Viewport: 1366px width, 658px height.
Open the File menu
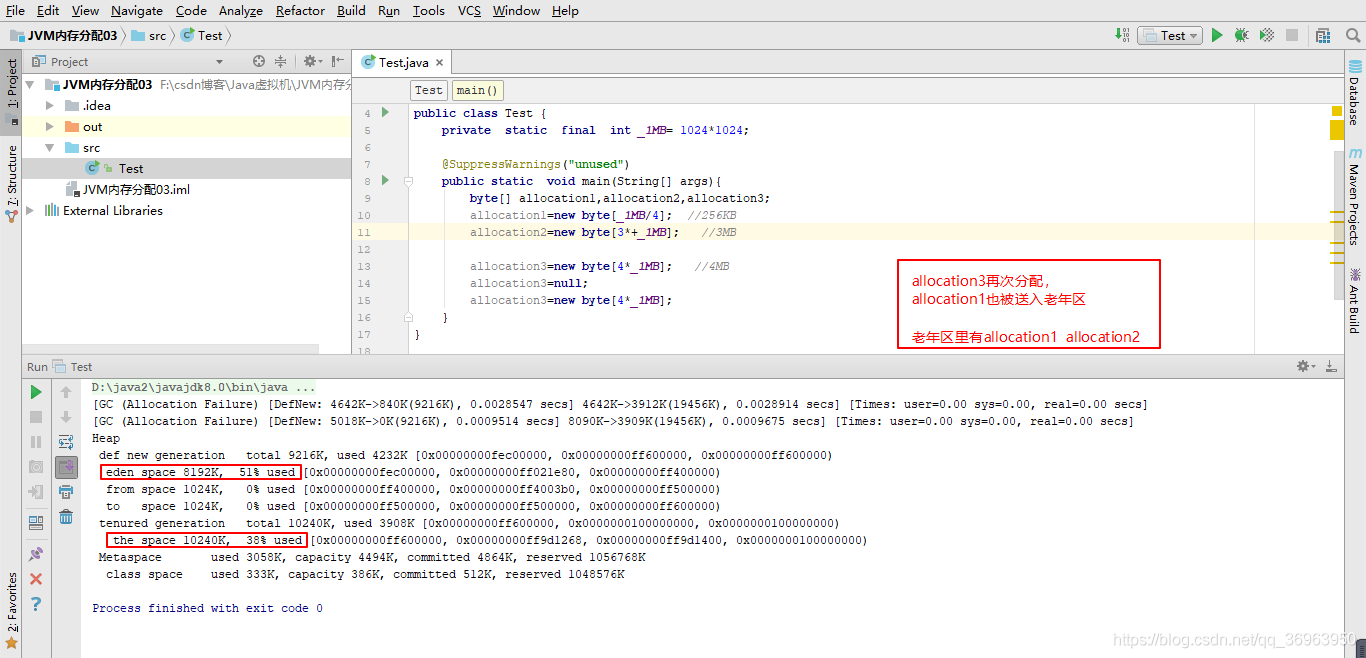15,10
